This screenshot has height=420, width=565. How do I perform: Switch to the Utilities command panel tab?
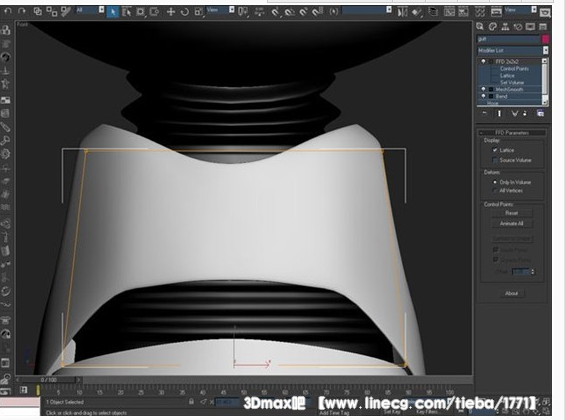543,27
